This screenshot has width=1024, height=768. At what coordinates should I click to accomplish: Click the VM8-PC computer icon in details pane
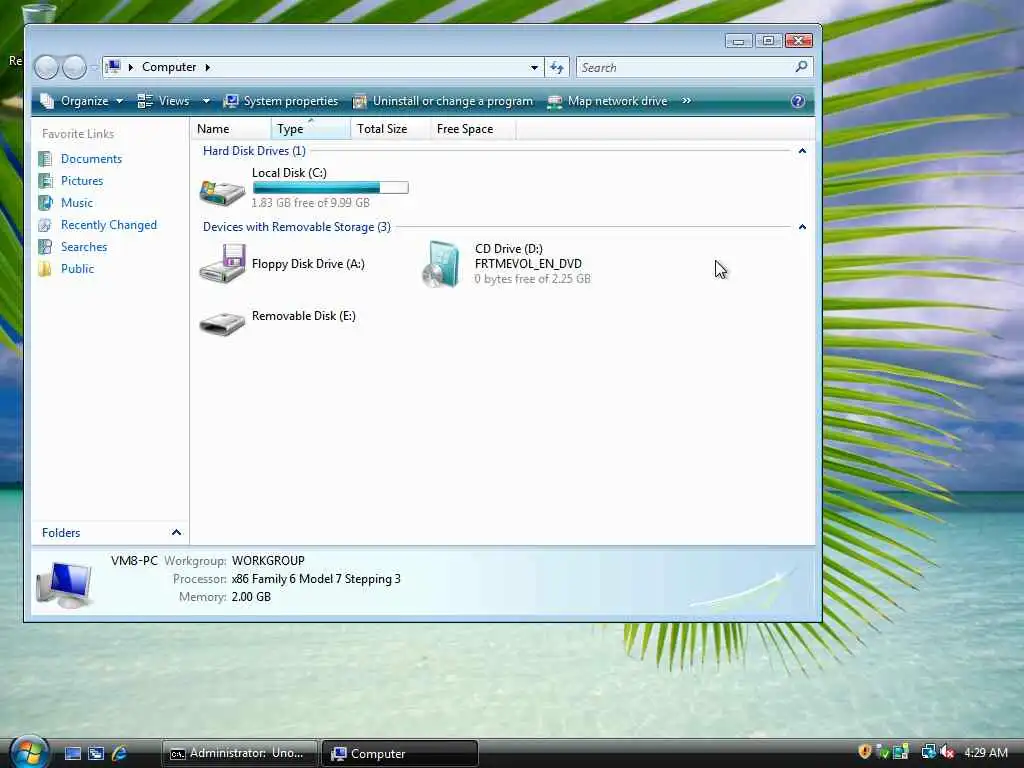coord(64,584)
